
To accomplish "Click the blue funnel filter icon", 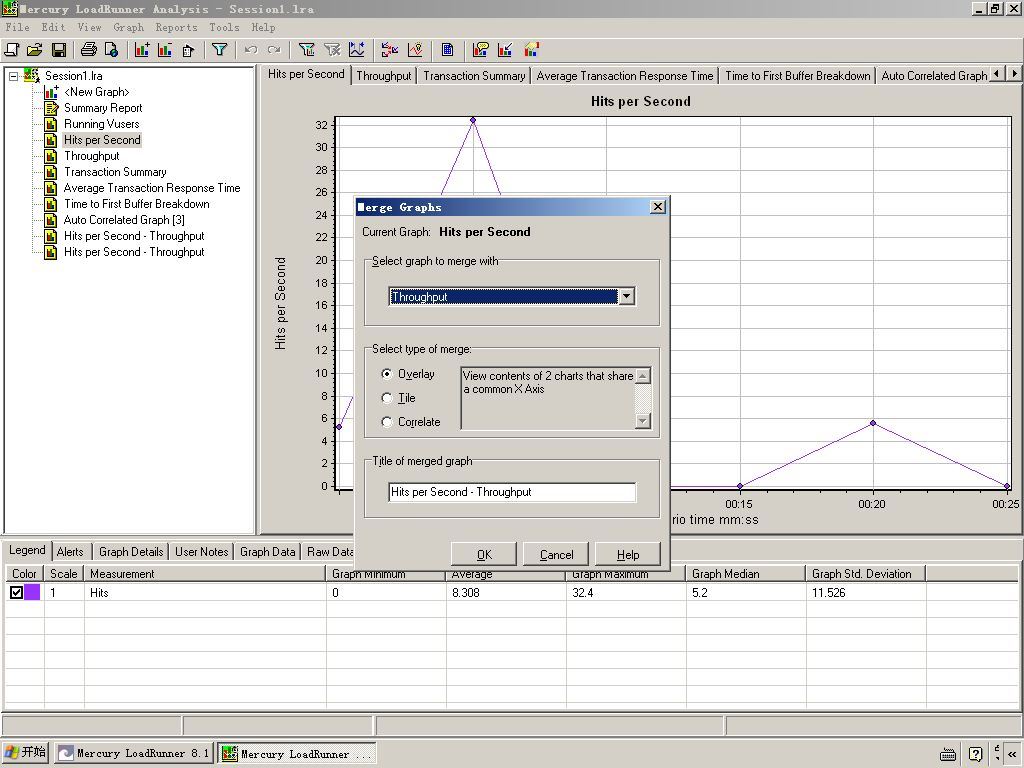I will 219,50.
